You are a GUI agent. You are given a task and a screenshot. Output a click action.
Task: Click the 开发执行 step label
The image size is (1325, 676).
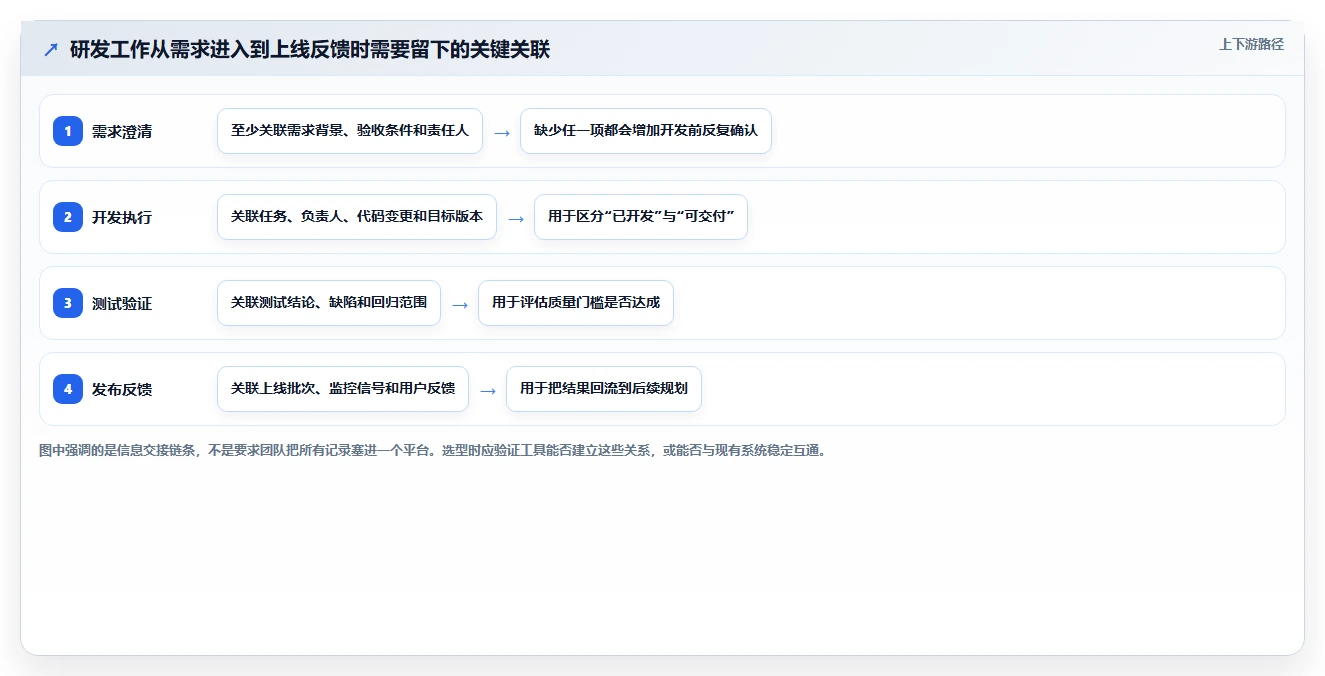pyautogui.click(x=122, y=217)
